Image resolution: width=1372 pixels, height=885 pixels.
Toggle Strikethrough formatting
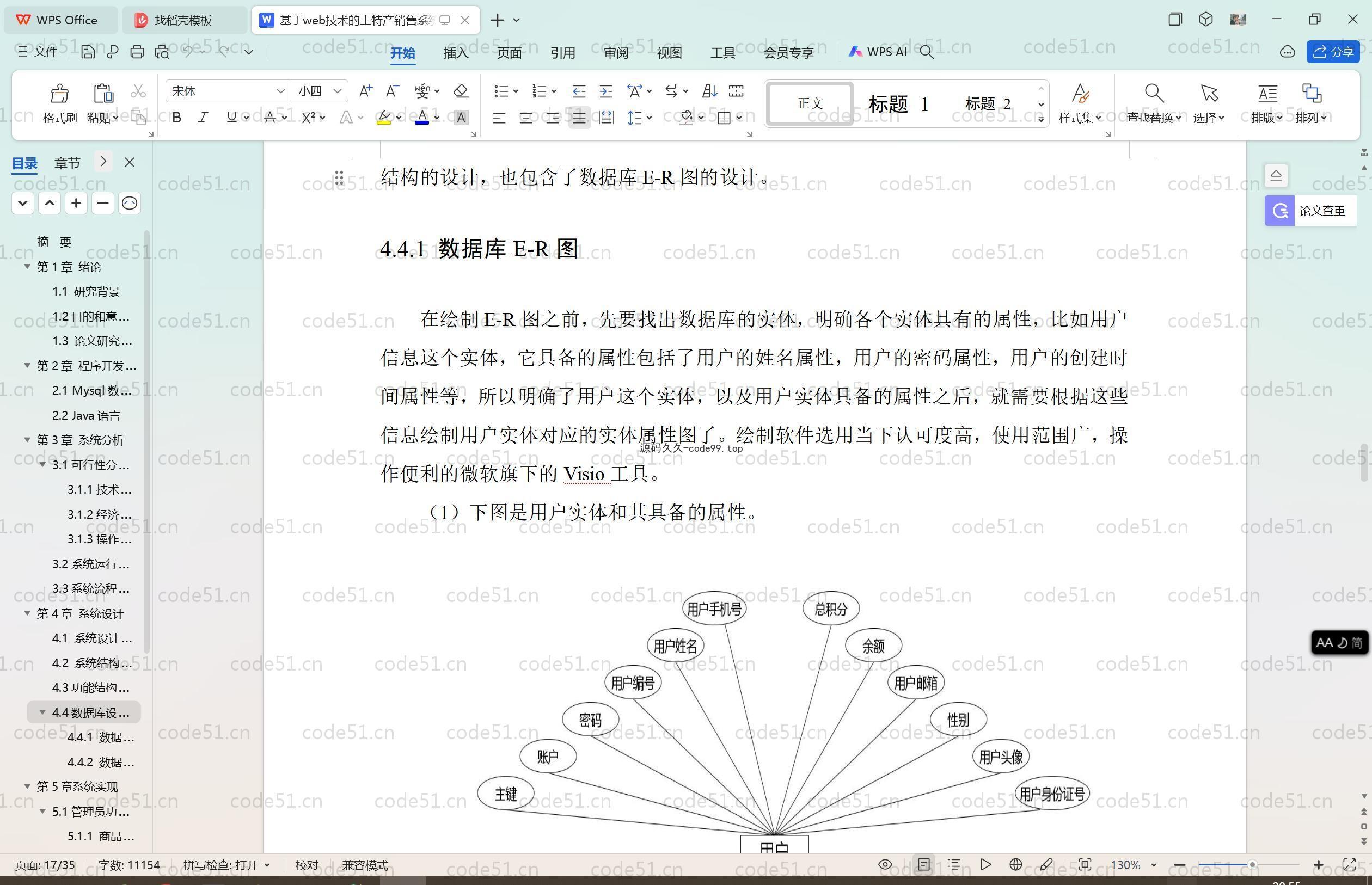pos(270,117)
